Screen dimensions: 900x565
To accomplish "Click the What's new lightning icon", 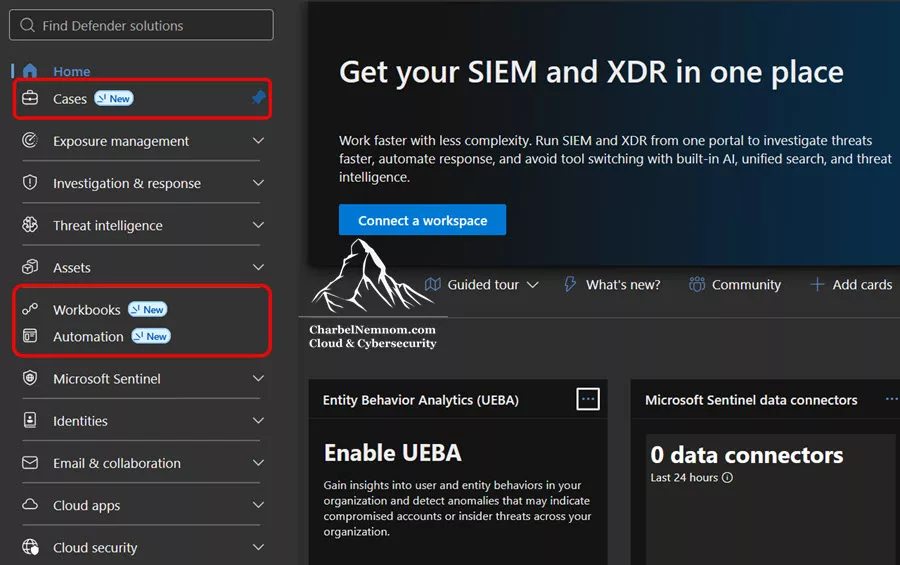I will click(x=570, y=284).
